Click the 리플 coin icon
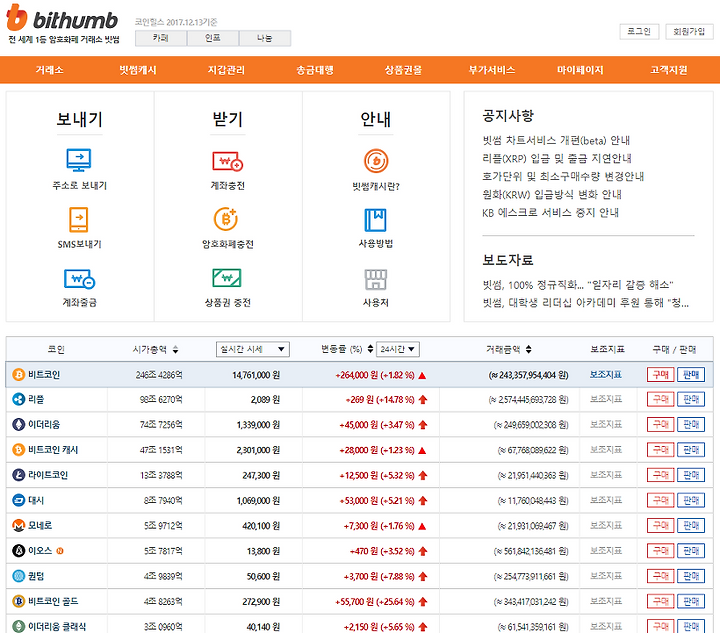Image resolution: width=720 pixels, height=633 pixels. (x=18, y=399)
